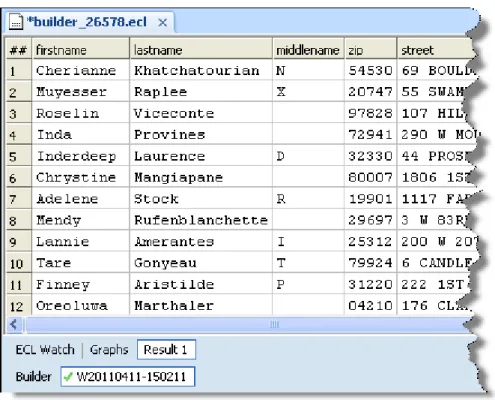Image resolution: width=495 pixels, height=403 pixels.
Task: Select the cell 'Rufenblanchette'
Action: coord(201,220)
